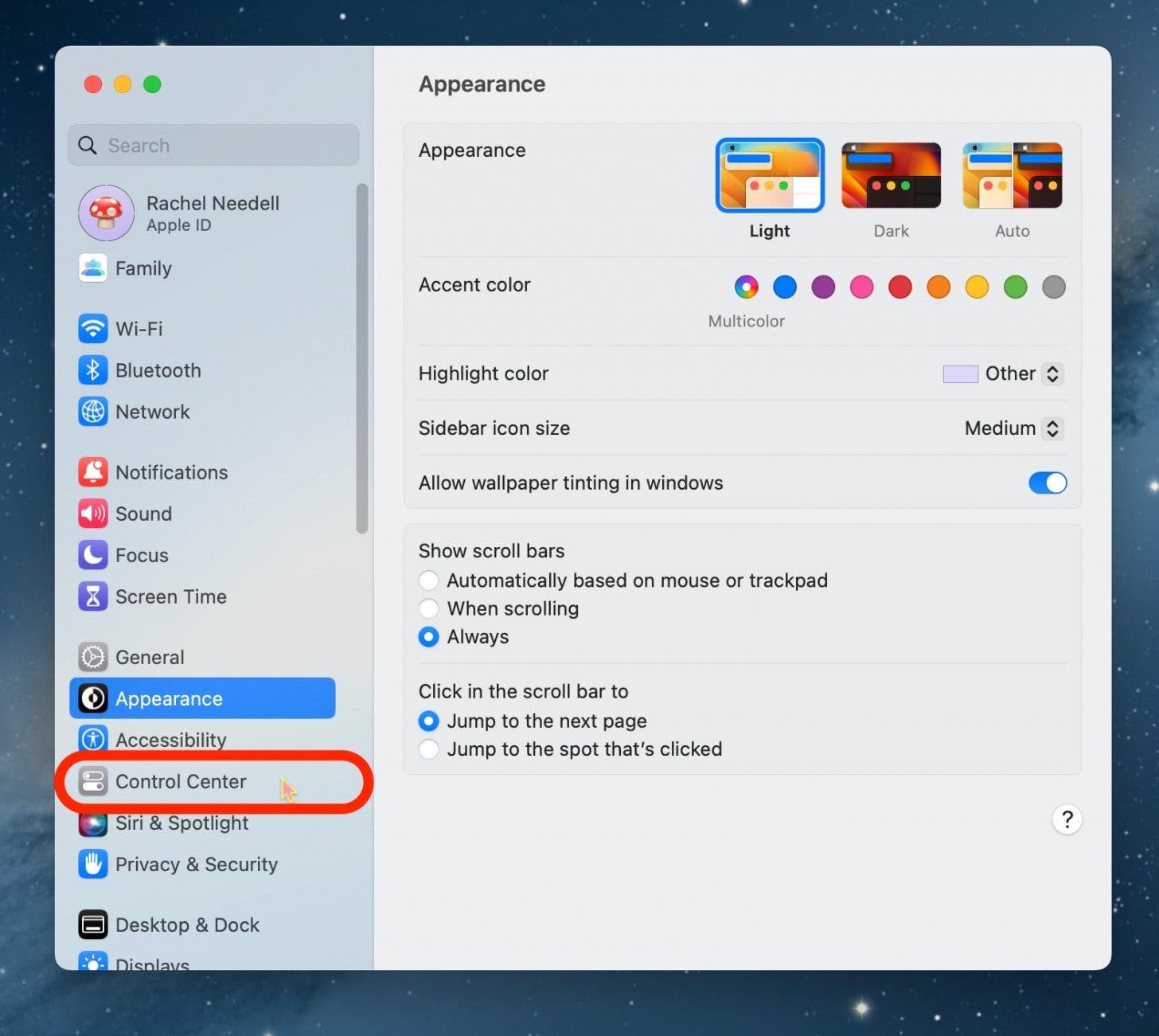Click the lavender highlight color swatch
This screenshot has width=1159, height=1036.
(x=960, y=373)
